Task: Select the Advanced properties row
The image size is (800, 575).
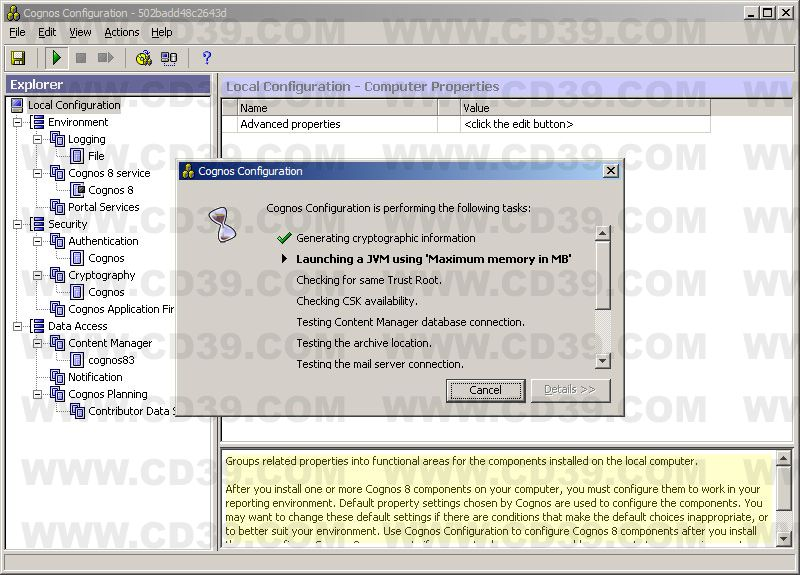Action: 466,124
